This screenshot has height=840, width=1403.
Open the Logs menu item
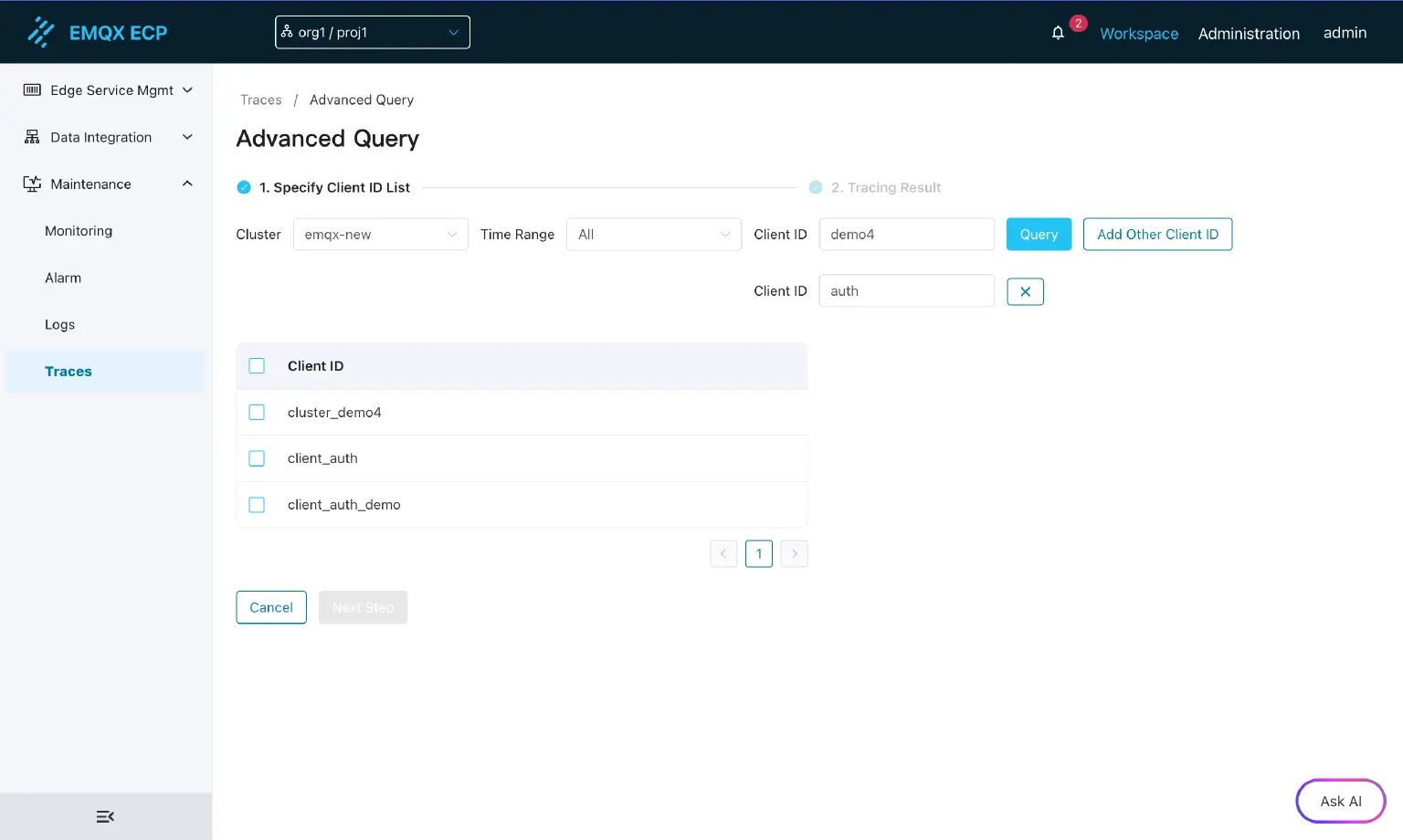coord(60,324)
